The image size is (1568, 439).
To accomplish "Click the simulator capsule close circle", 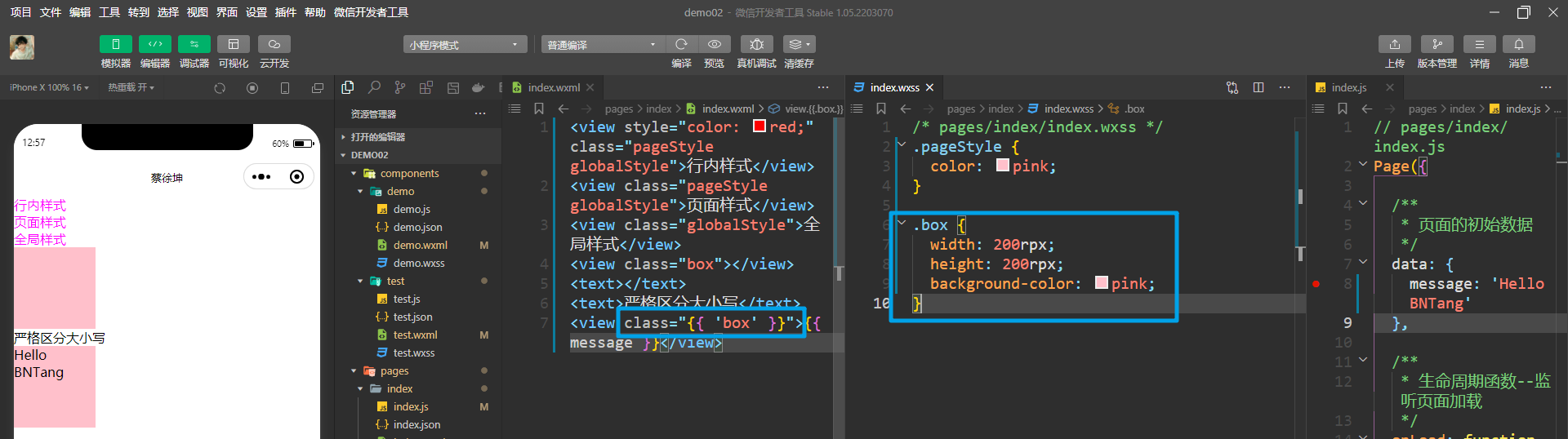I will click(x=297, y=176).
